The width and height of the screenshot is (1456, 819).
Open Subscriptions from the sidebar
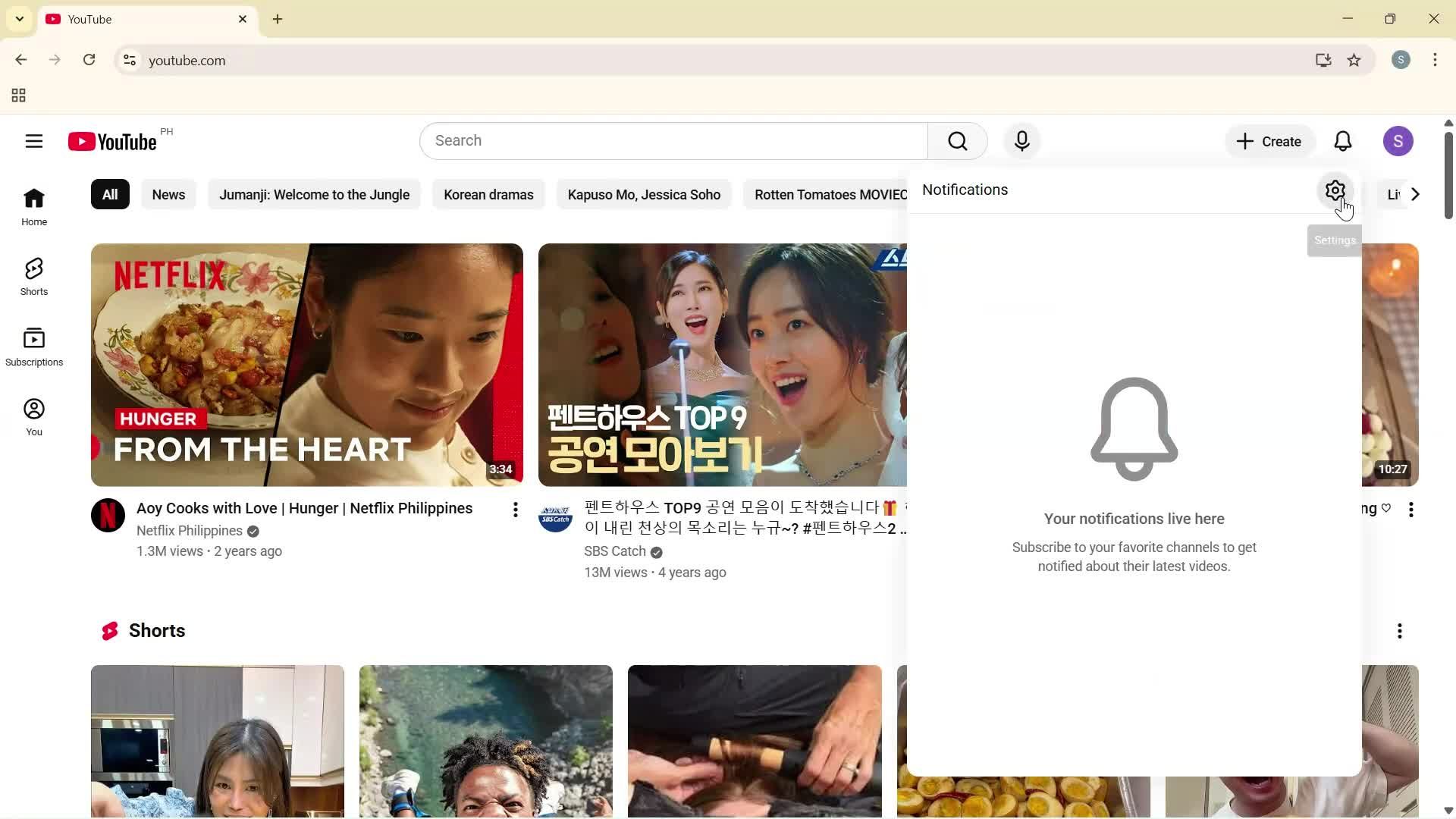point(33,347)
